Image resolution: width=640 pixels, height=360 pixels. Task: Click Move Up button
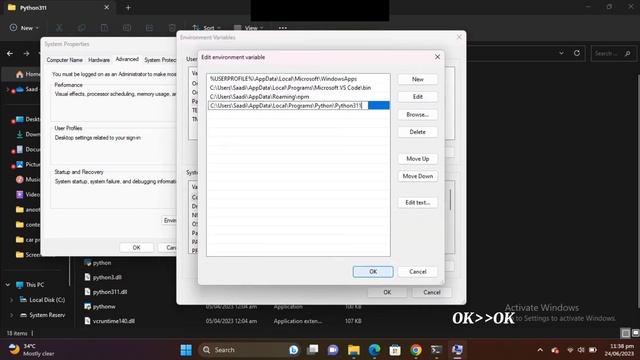417,159
